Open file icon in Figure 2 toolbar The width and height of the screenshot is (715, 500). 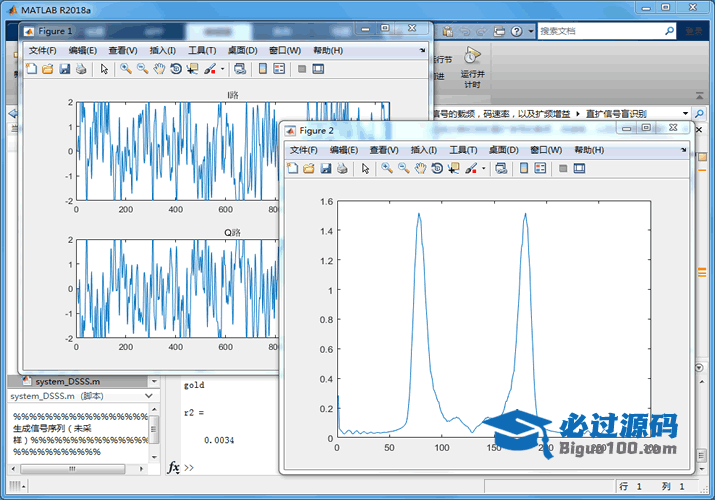[309, 168]
